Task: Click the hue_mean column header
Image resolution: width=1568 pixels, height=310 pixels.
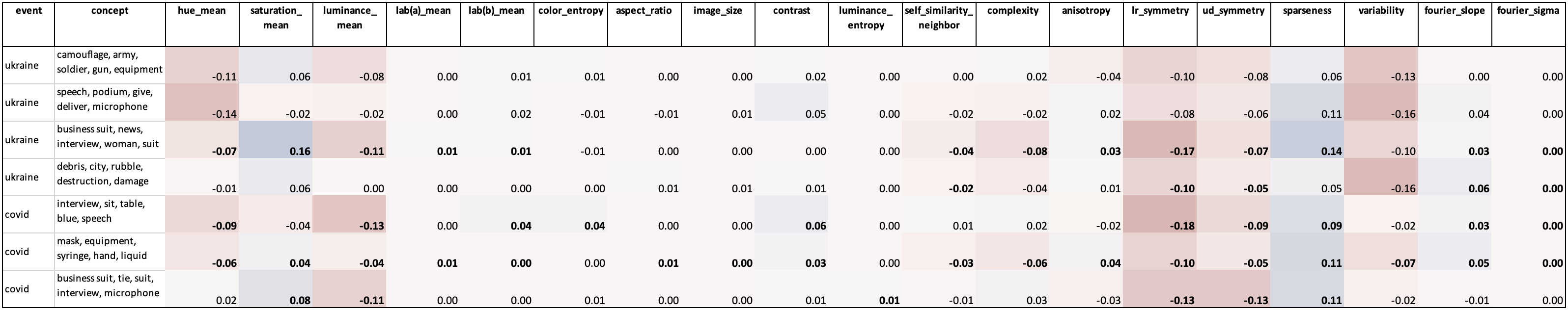Action: pyautogui.click(x=201, y=11)
